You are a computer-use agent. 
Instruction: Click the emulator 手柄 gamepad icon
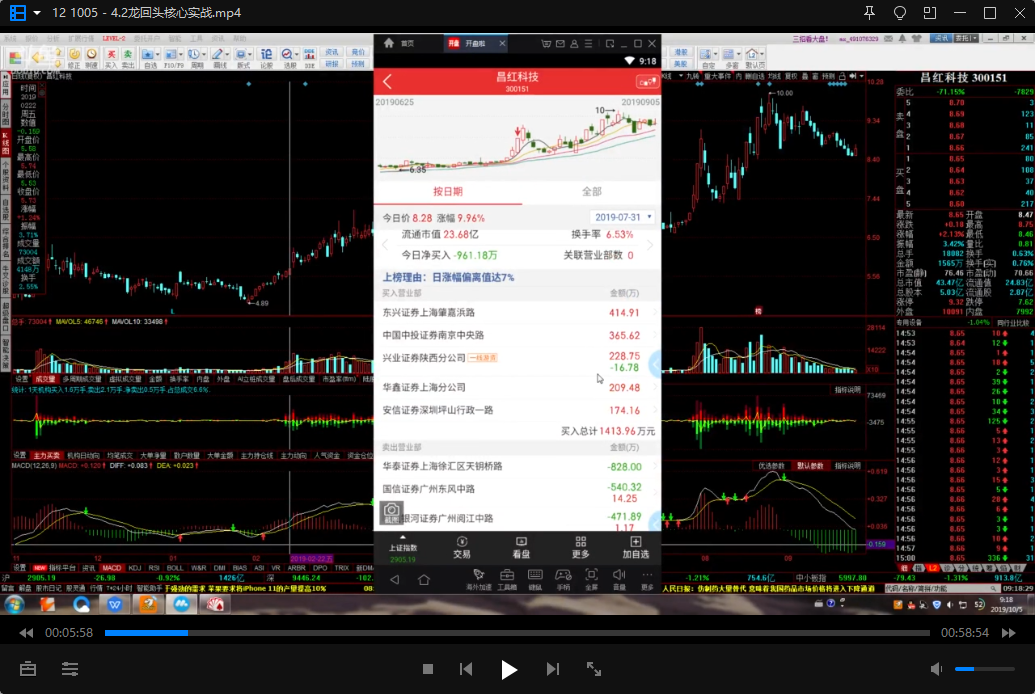pyautogui.click(x=563, y=578)
